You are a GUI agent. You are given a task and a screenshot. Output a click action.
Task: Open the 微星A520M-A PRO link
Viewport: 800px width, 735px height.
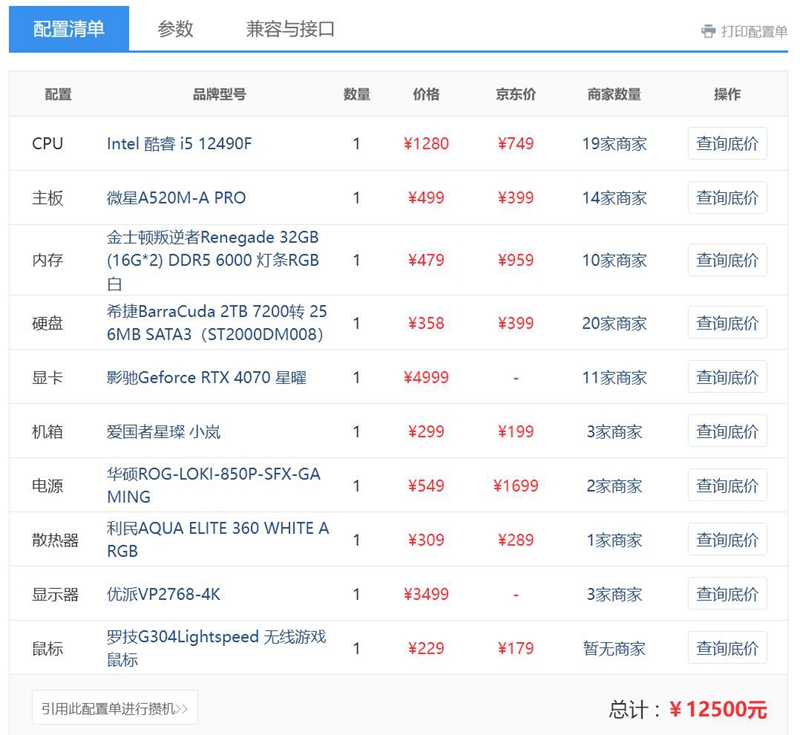pos(176,197)
